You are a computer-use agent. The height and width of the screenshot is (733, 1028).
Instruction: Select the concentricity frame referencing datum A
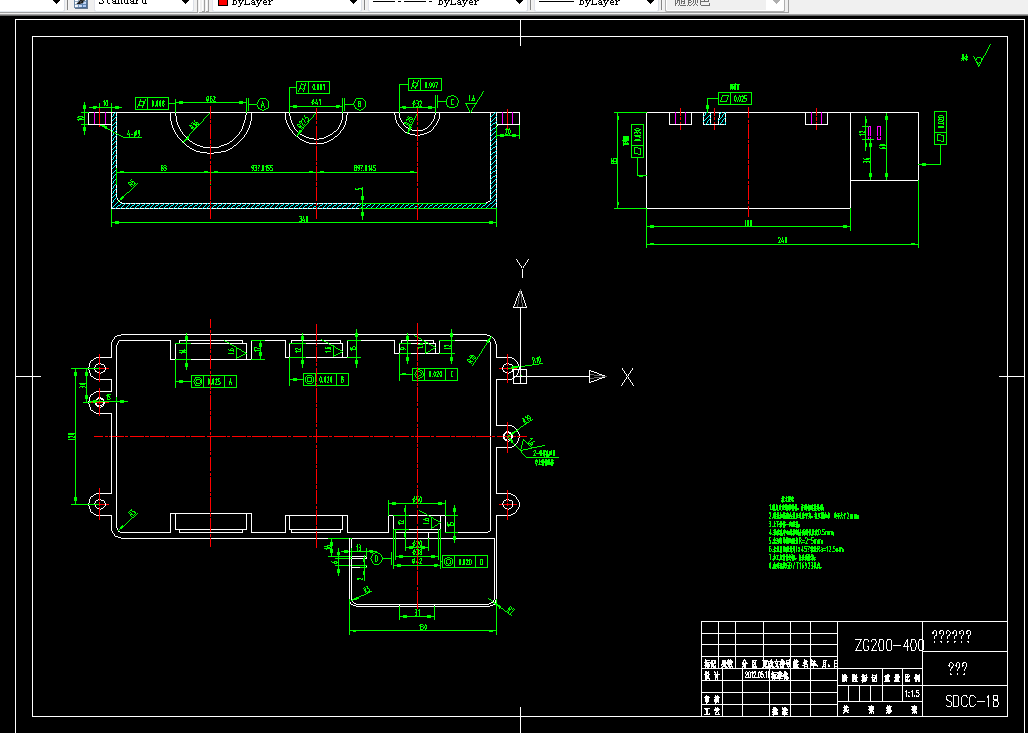tap(214, 382)
